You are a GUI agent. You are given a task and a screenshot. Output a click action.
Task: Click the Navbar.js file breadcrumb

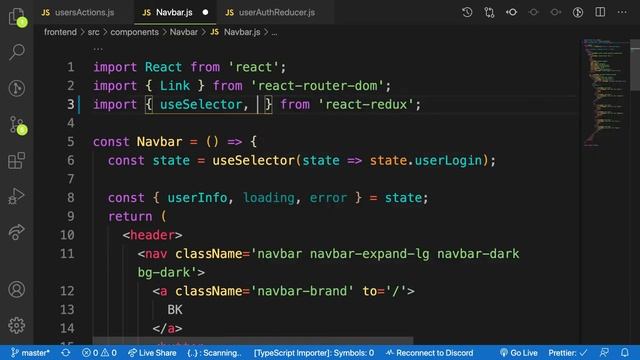point(236,32)
